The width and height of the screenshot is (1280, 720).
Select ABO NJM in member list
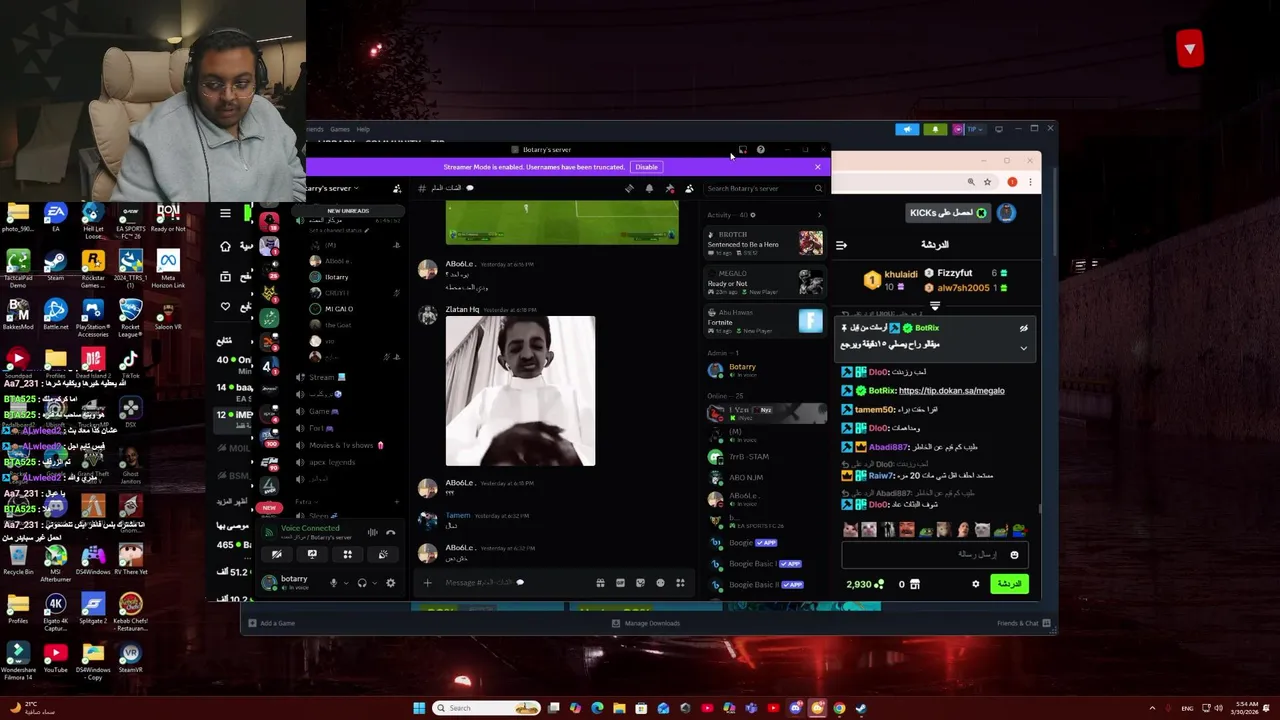pyautogui.click(x=765, y=478)
